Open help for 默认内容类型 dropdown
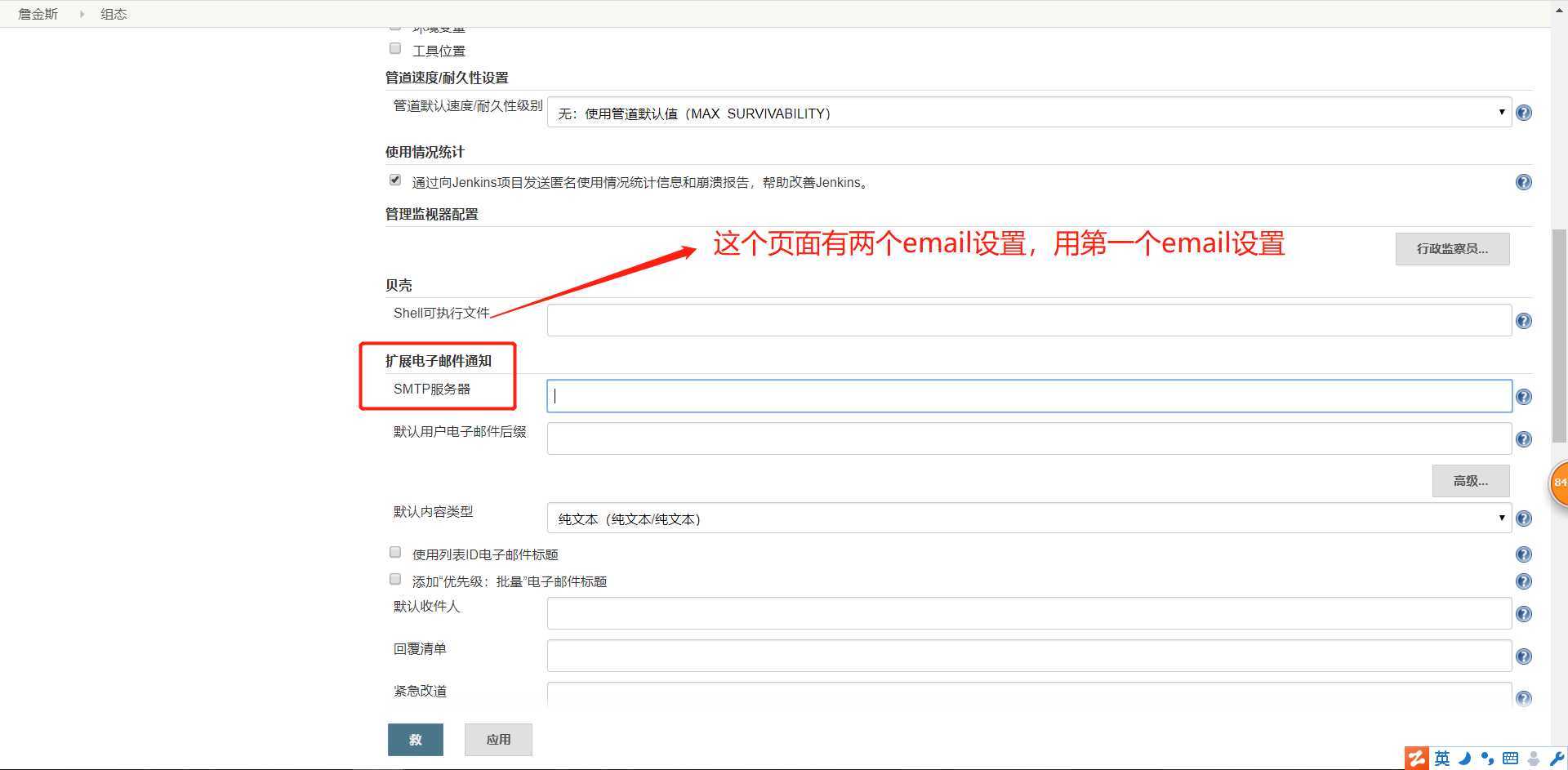 [x=1524, y=519]
